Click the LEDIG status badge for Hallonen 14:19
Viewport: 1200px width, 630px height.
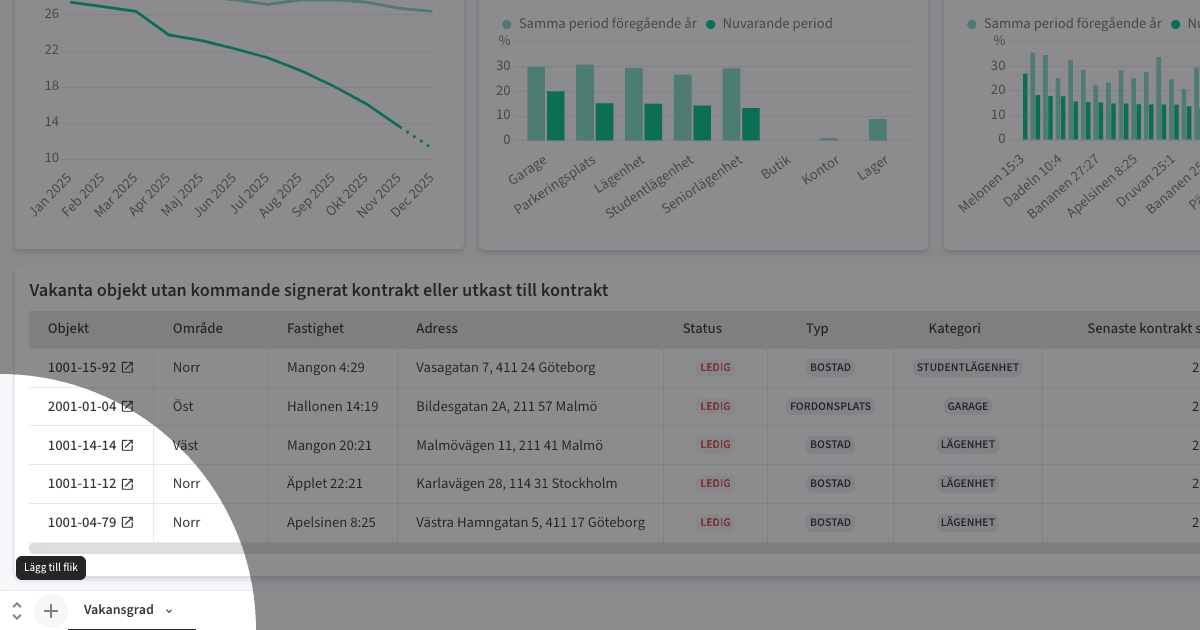point(715,406)
